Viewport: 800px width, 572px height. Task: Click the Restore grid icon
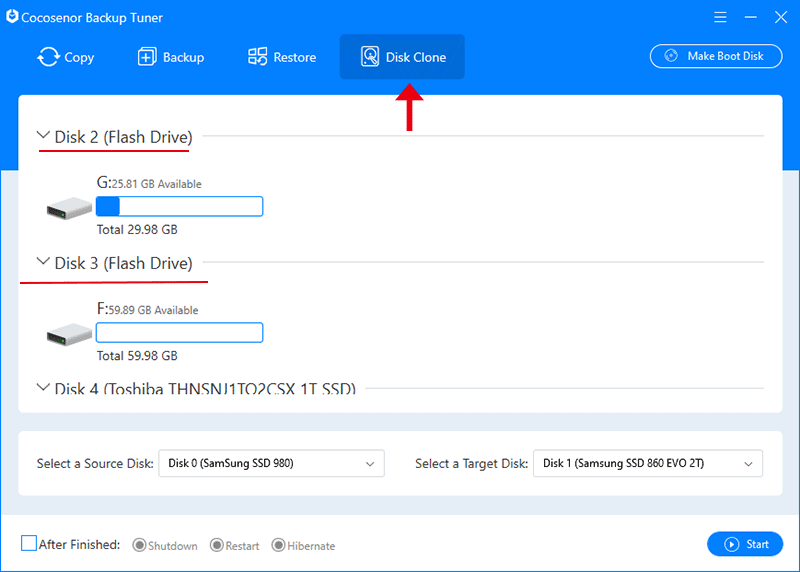pyautogui.click(x=258, y=57)
